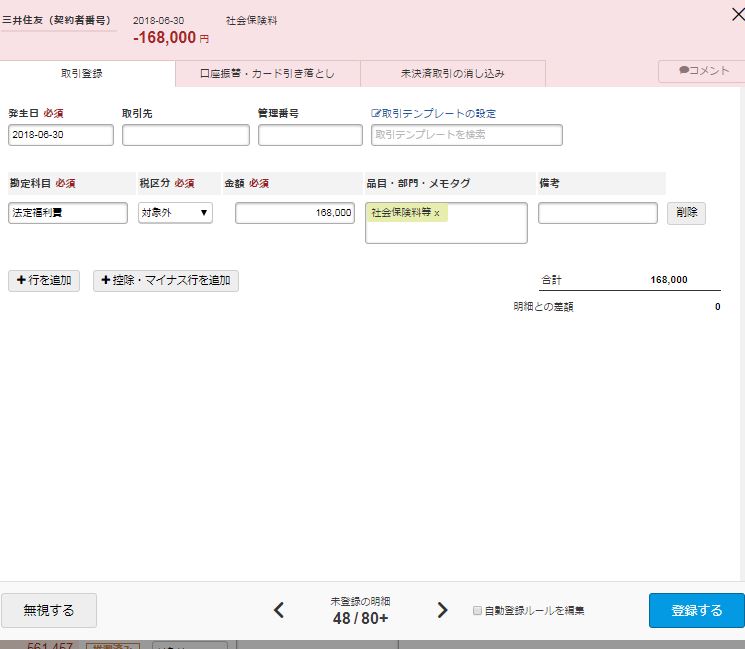This screenshot has width=745, height=649.
Task: Add a row with 行を追加
Action: [x=44, y=281]
